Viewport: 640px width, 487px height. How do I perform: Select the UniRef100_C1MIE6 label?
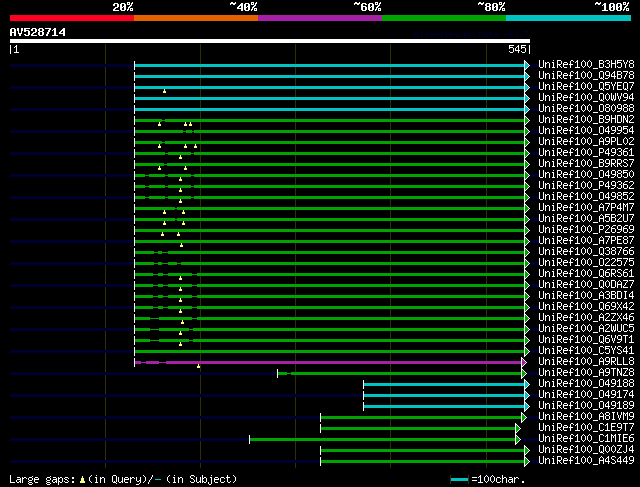pos(586,439)
